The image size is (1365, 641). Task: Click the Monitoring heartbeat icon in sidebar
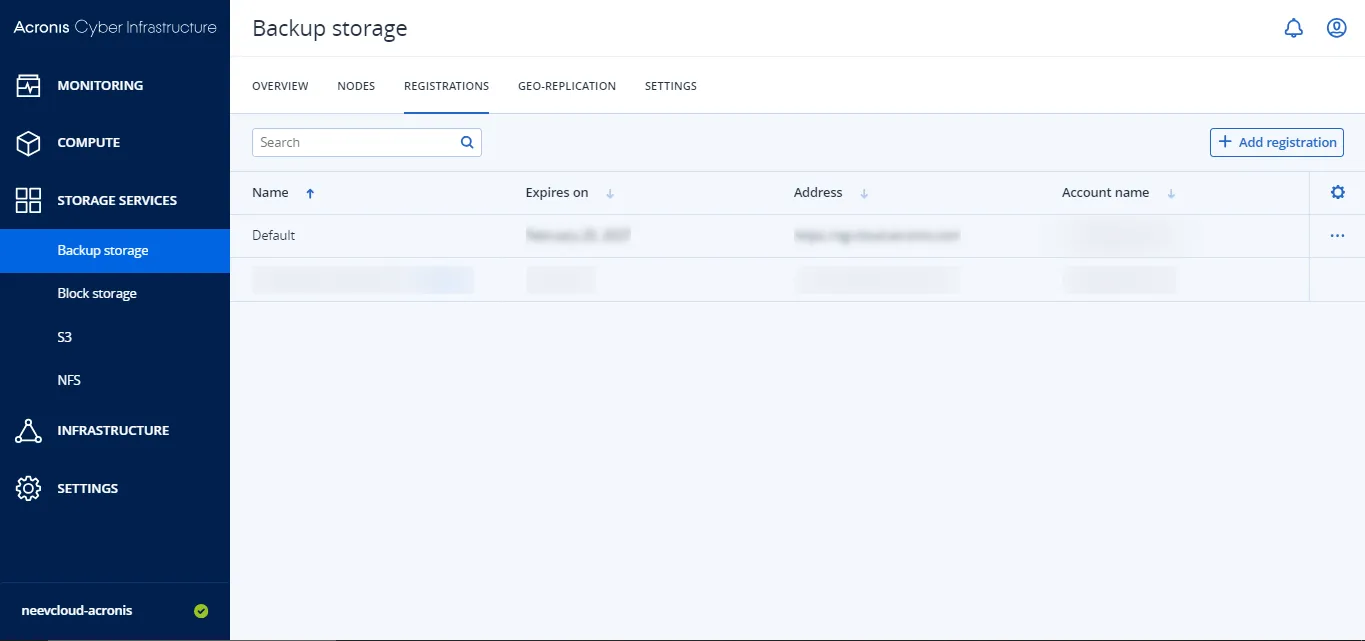coord(28,86)
